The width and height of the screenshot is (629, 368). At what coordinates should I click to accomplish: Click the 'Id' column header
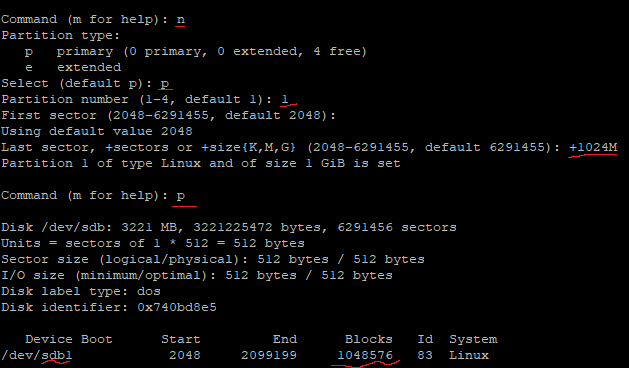point(425,340)
